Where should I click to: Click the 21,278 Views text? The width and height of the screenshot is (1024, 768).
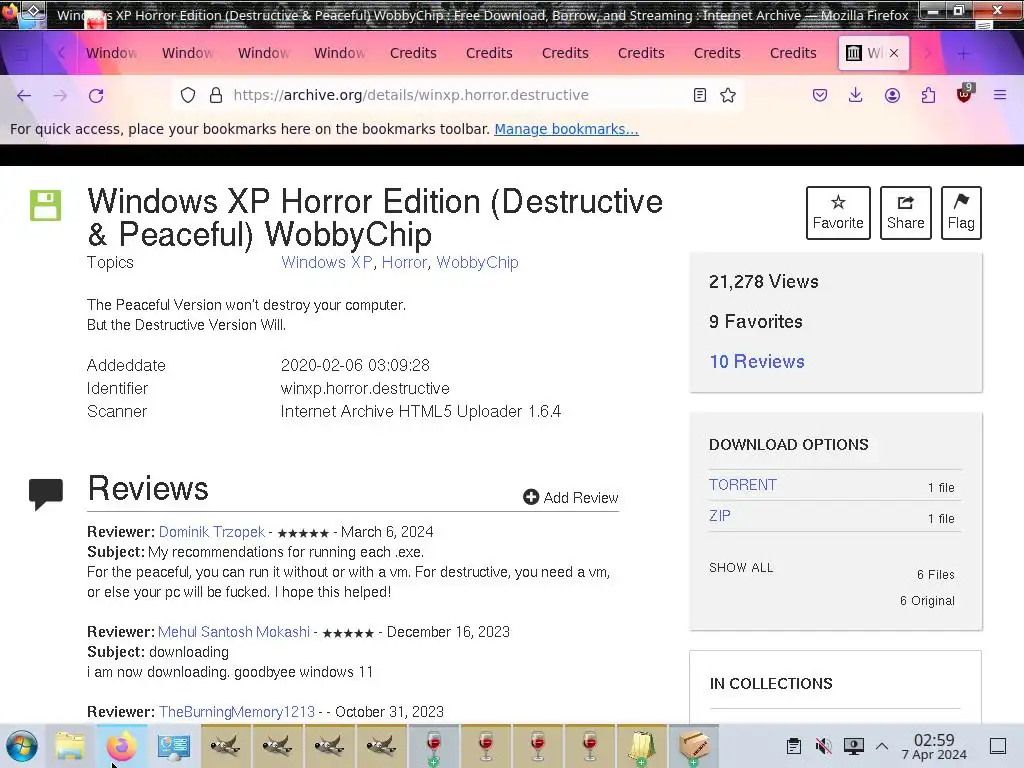[x=763, y=282]
